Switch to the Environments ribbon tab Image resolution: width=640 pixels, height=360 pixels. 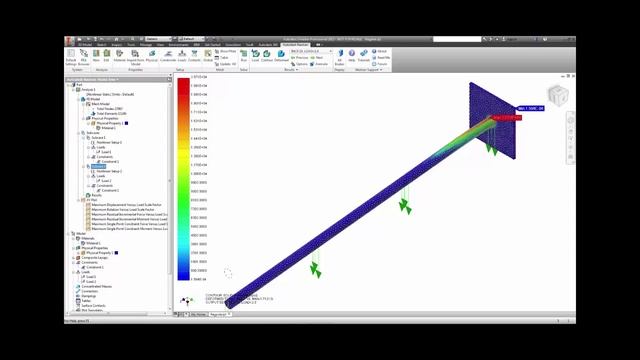pyautogui.click(x=179, y=44)
